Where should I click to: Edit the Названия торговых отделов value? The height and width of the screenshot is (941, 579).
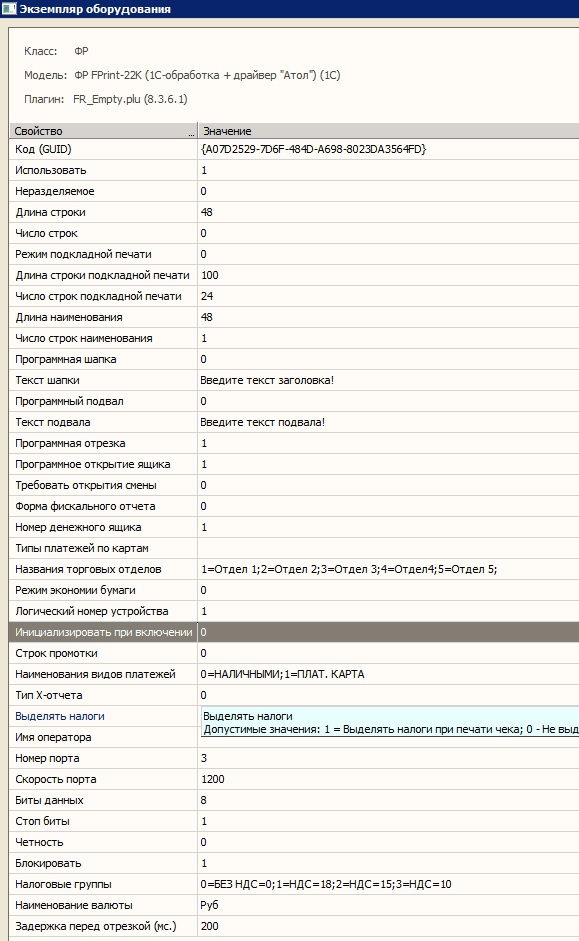[388, 570]
